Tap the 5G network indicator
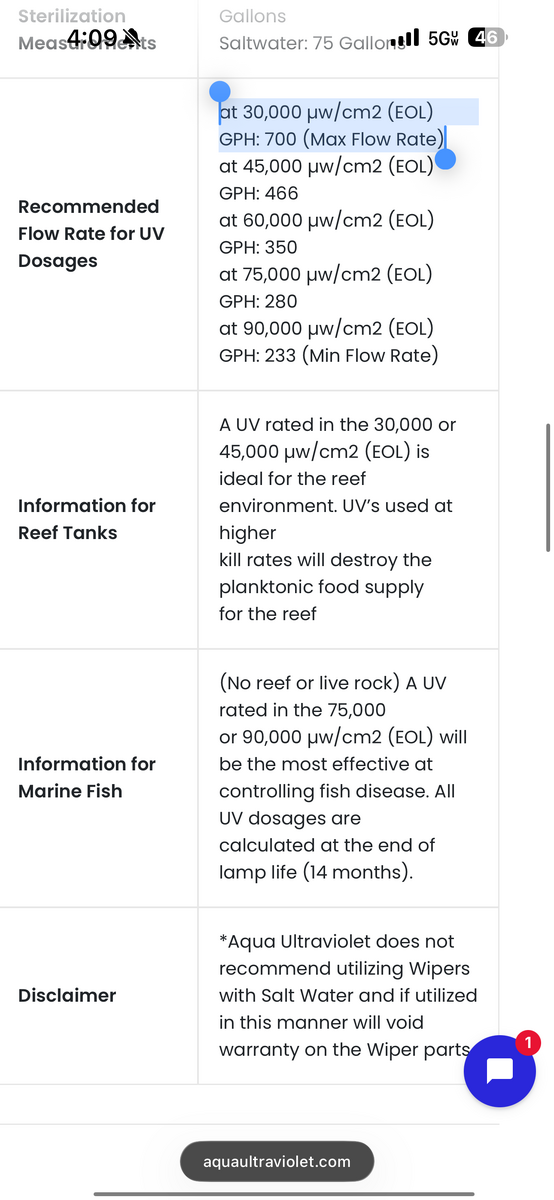The image size is (554, 1200). [x=443, y=38]
